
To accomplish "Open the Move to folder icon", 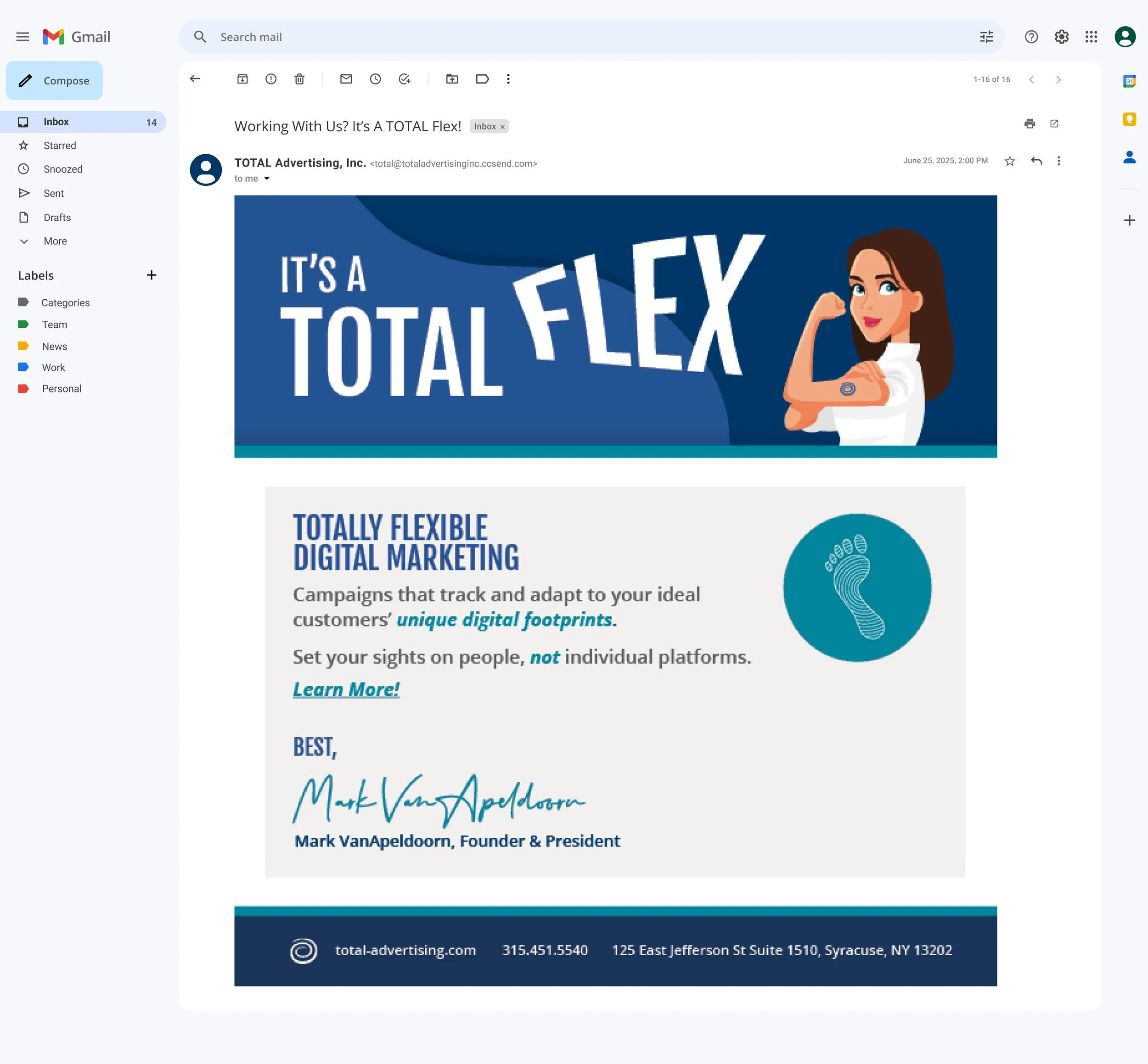I will [452, 79].
